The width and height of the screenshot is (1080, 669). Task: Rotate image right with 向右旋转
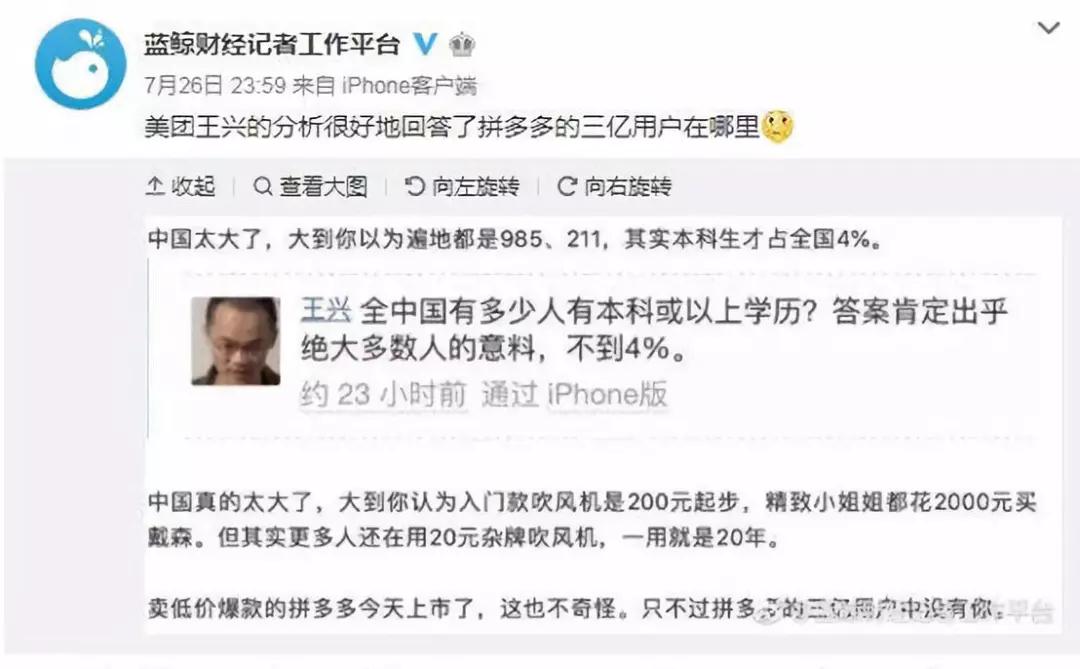coord(614,186)
